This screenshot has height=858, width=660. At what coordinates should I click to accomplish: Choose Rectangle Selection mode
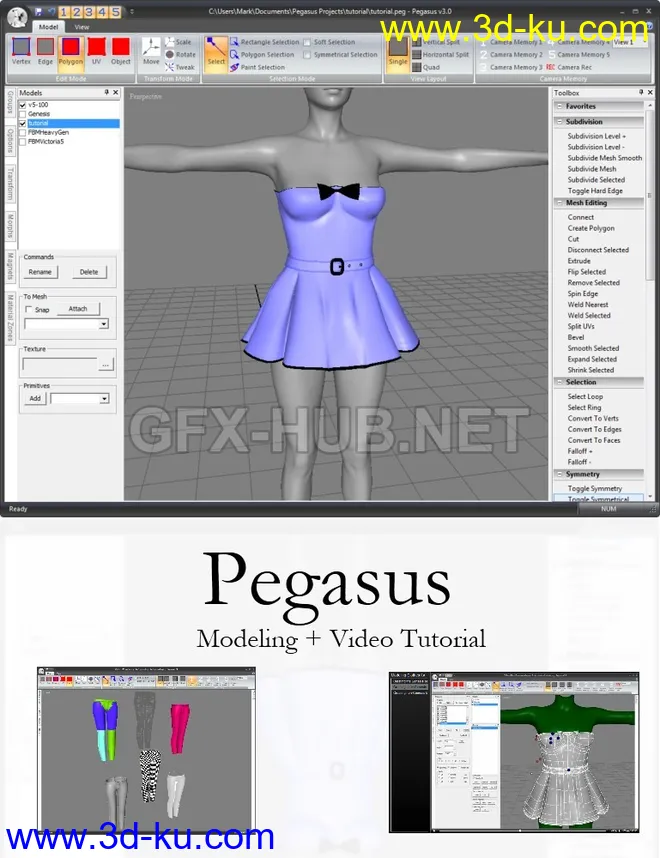point(265,42)
